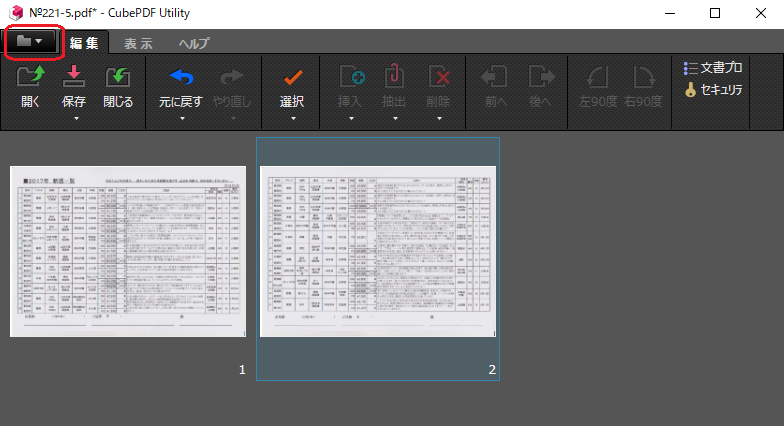Click the 後へ move-back icon
This screenshot has width=784, height=431.
coord(542,77)
